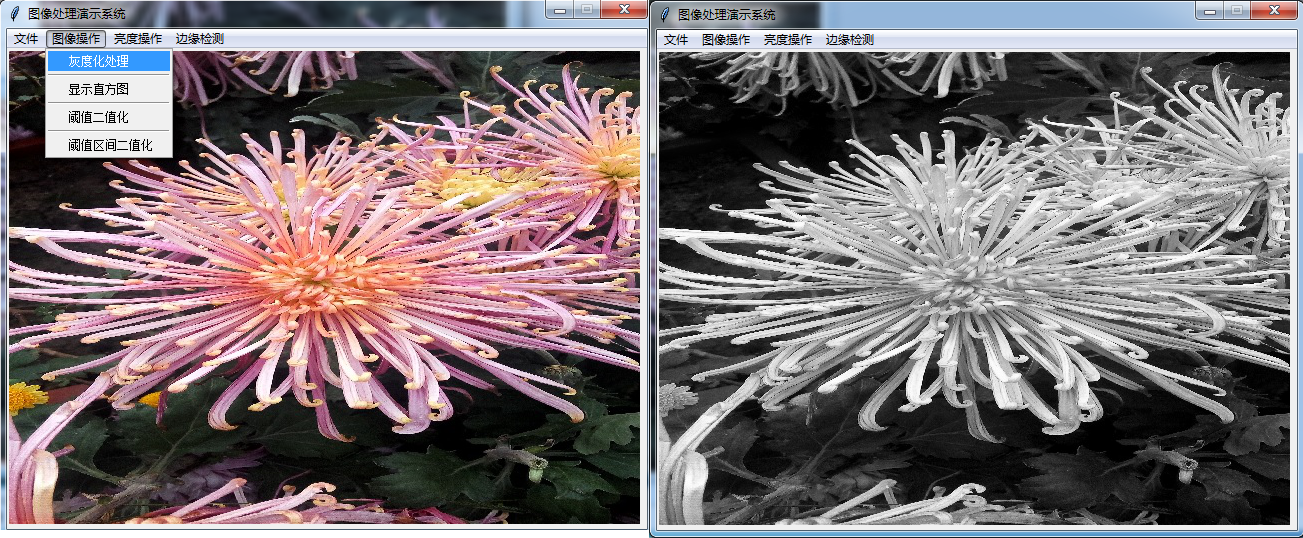This screenshot has height=538, width=1303.
Task: Close the right 图像处理演示系统 window
Action: (1273, 10)
